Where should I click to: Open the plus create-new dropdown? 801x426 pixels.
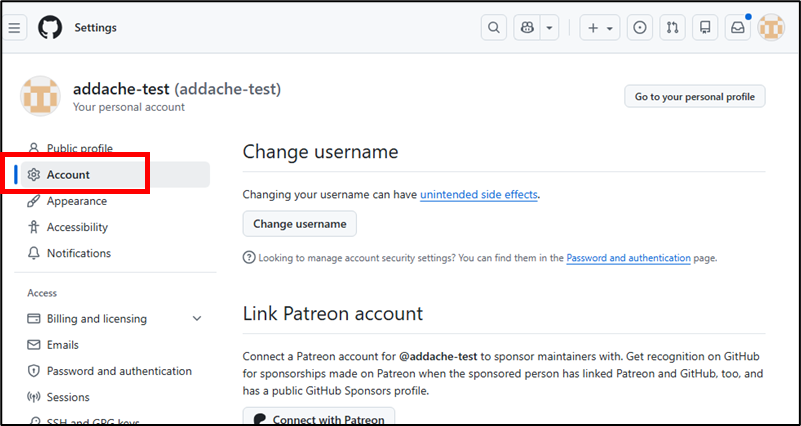(601, 28)
